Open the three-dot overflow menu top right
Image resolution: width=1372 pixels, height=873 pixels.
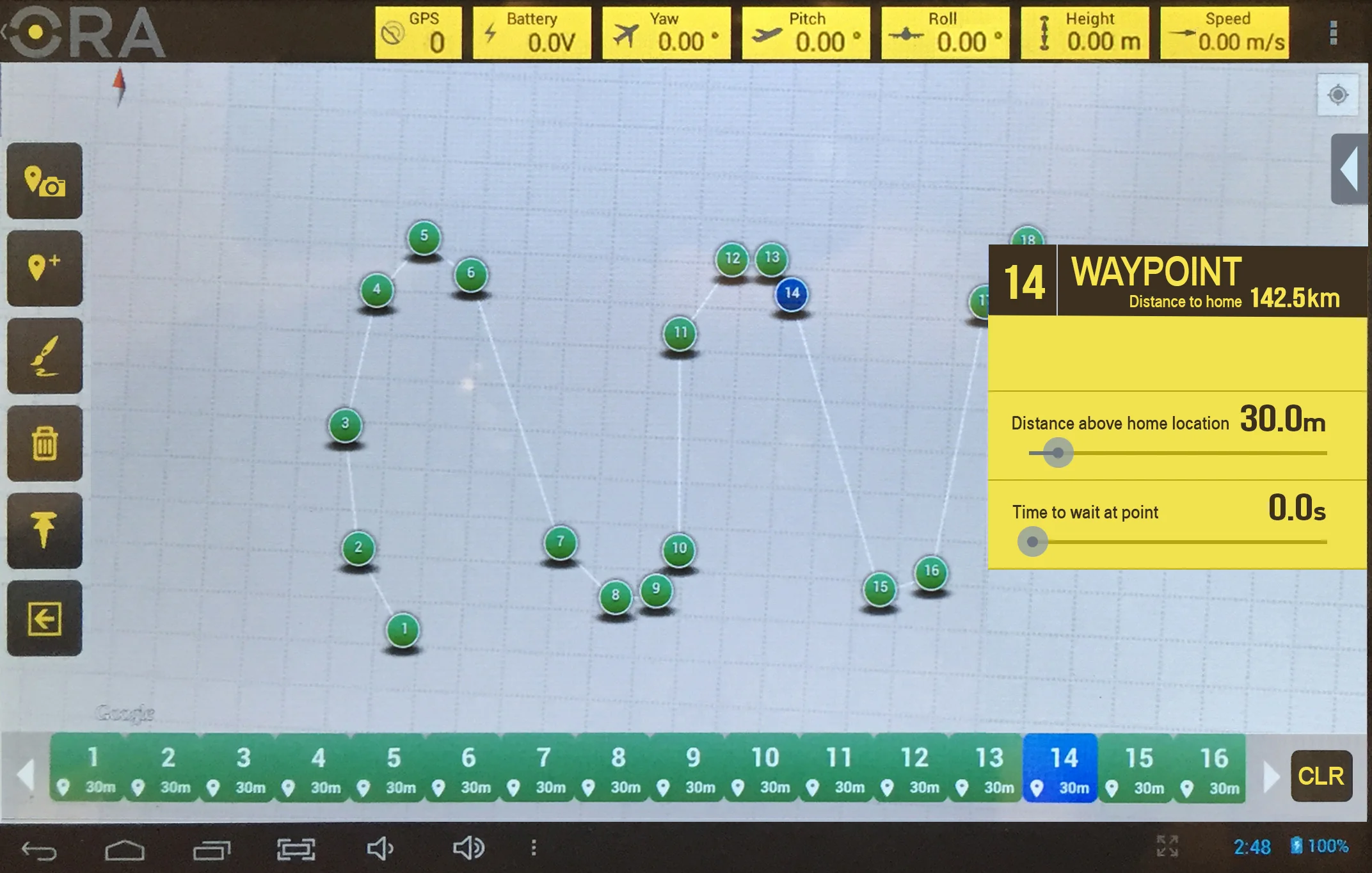tap(1333, 33)
